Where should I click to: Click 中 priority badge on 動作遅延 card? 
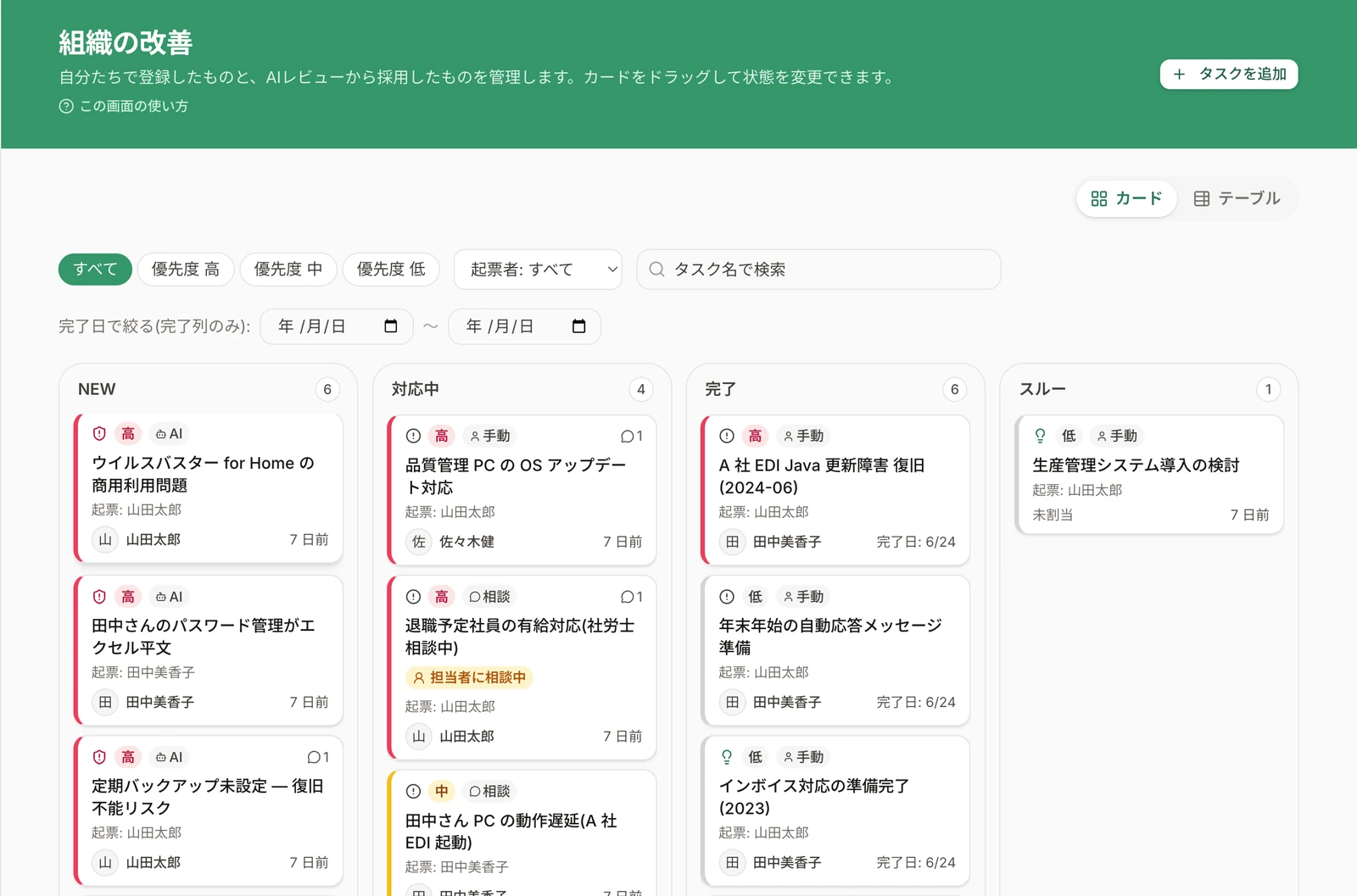click(442, 791)
